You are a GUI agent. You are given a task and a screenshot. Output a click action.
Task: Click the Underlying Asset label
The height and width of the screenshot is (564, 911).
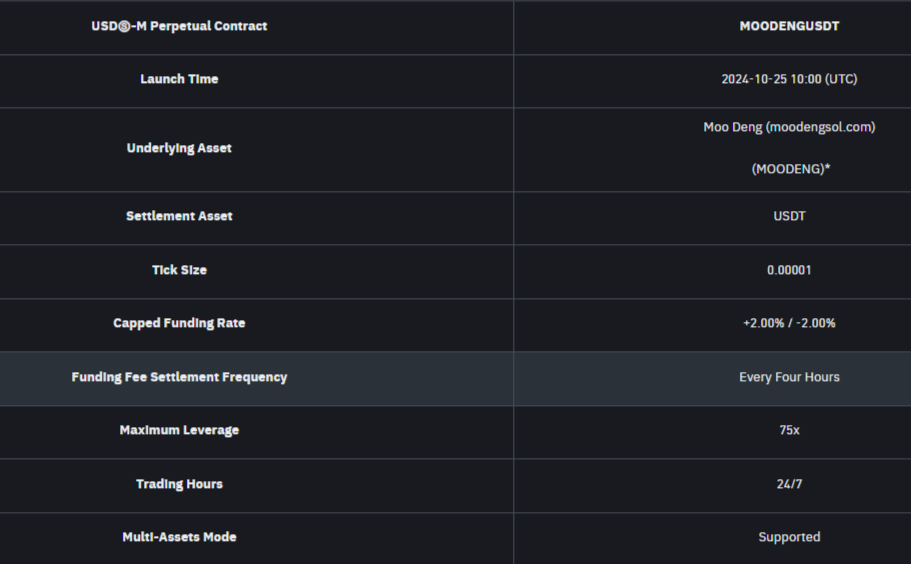coord(179,148)
